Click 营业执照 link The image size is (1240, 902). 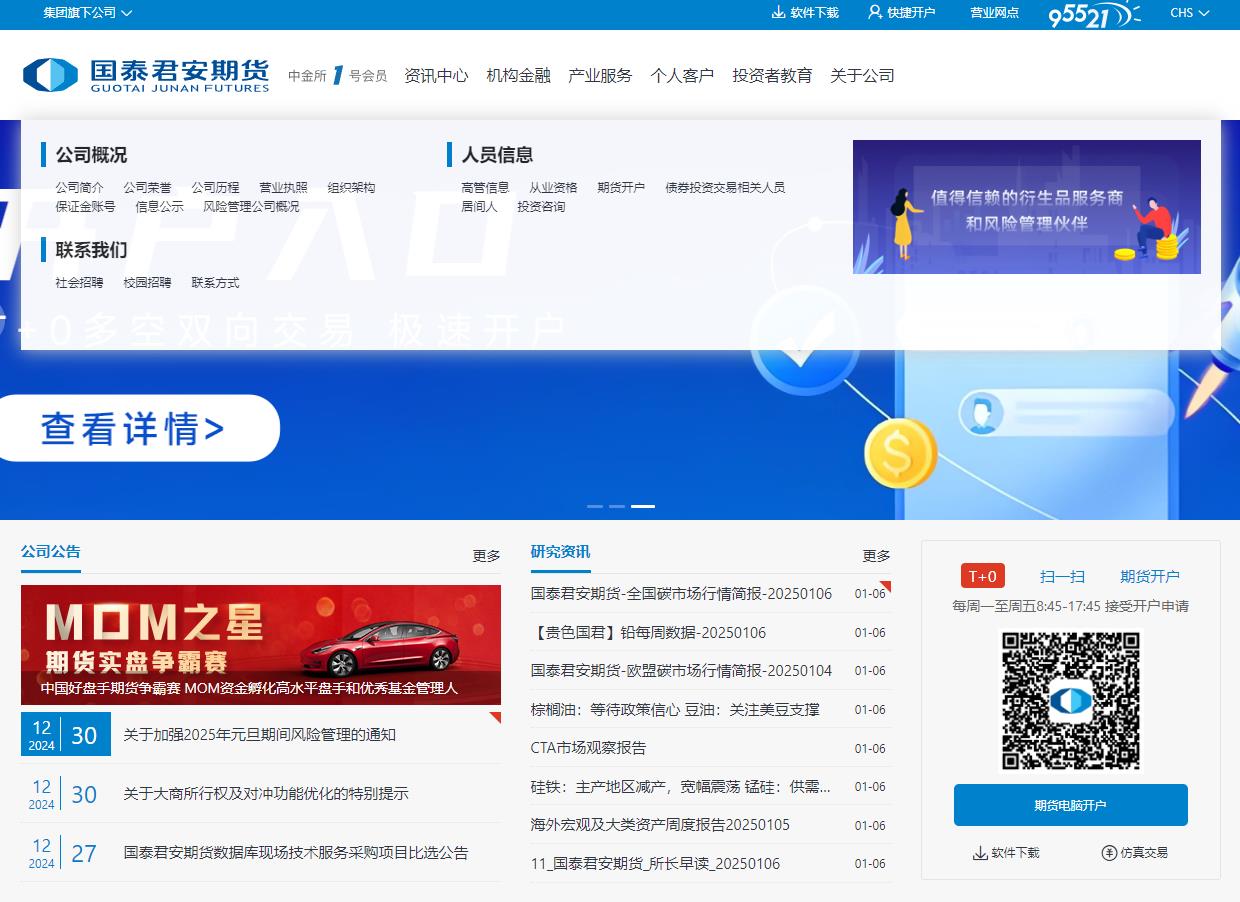(283, 188)
